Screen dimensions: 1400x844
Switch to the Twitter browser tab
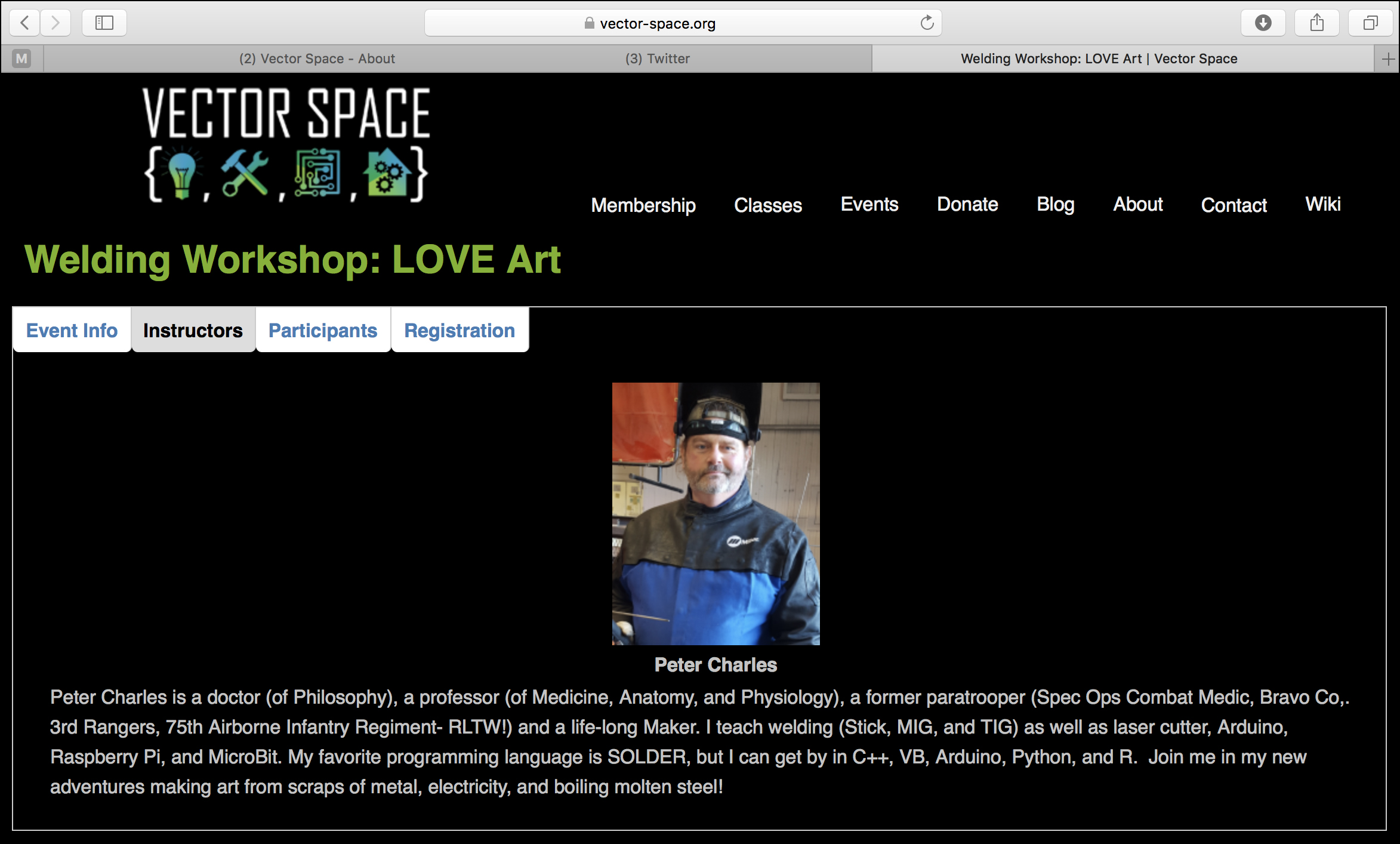(x=657, y=58)
